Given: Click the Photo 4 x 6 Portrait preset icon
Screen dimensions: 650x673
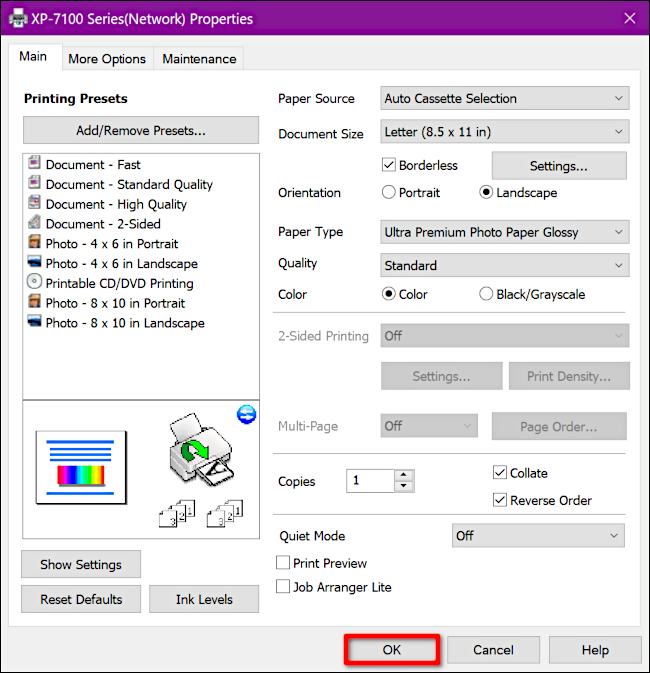Looking at the screenshot, I should pos(34,242).
